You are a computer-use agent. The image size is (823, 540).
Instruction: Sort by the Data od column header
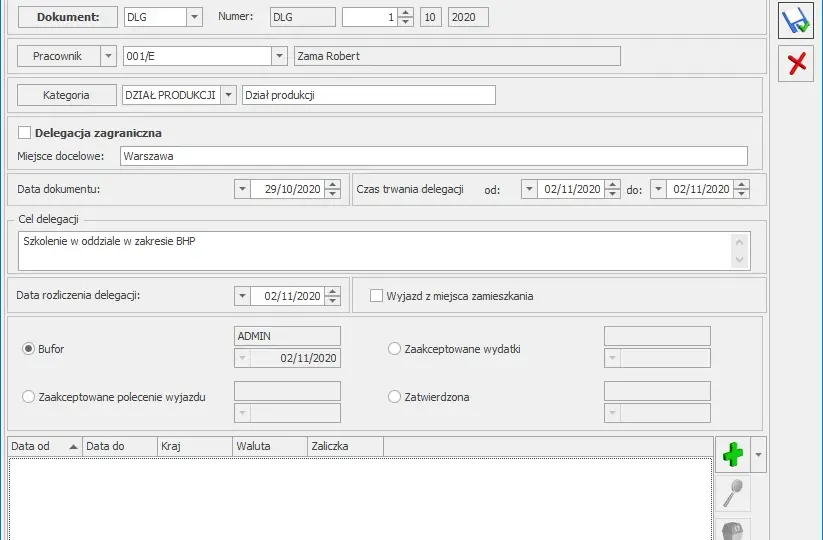(x=45, y=447)
